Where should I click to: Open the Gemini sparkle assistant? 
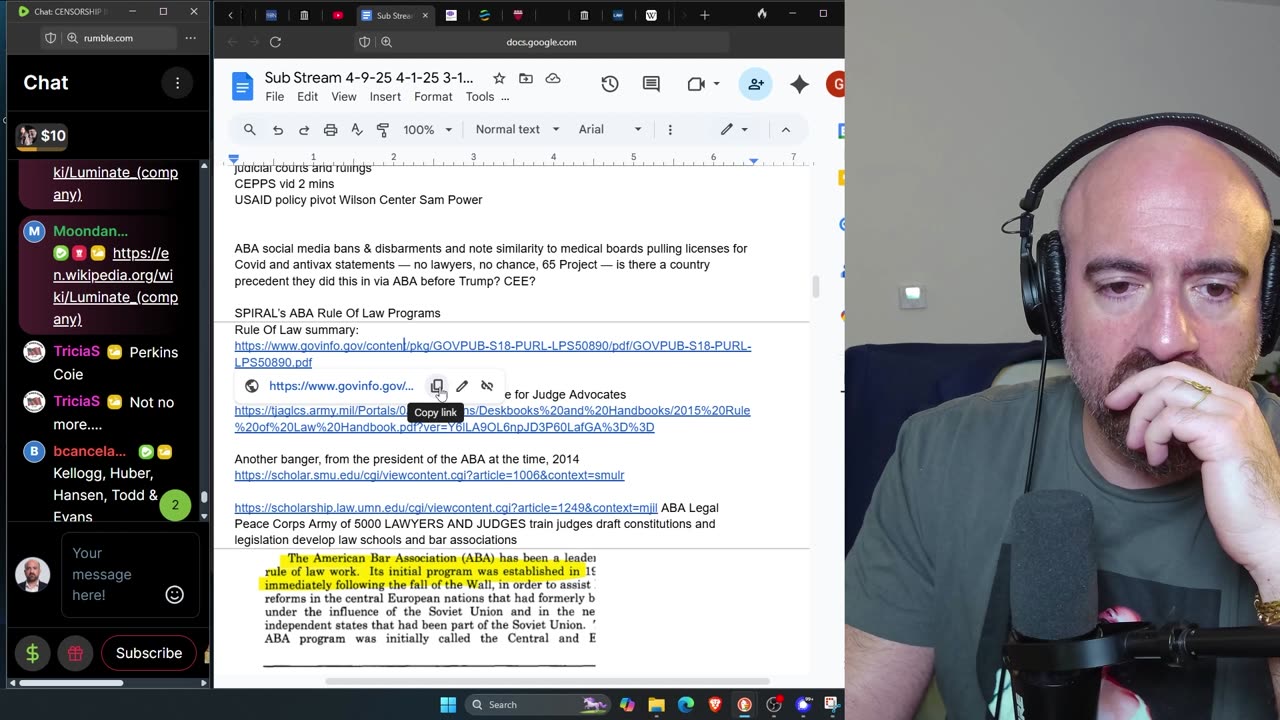pos(799,84)
